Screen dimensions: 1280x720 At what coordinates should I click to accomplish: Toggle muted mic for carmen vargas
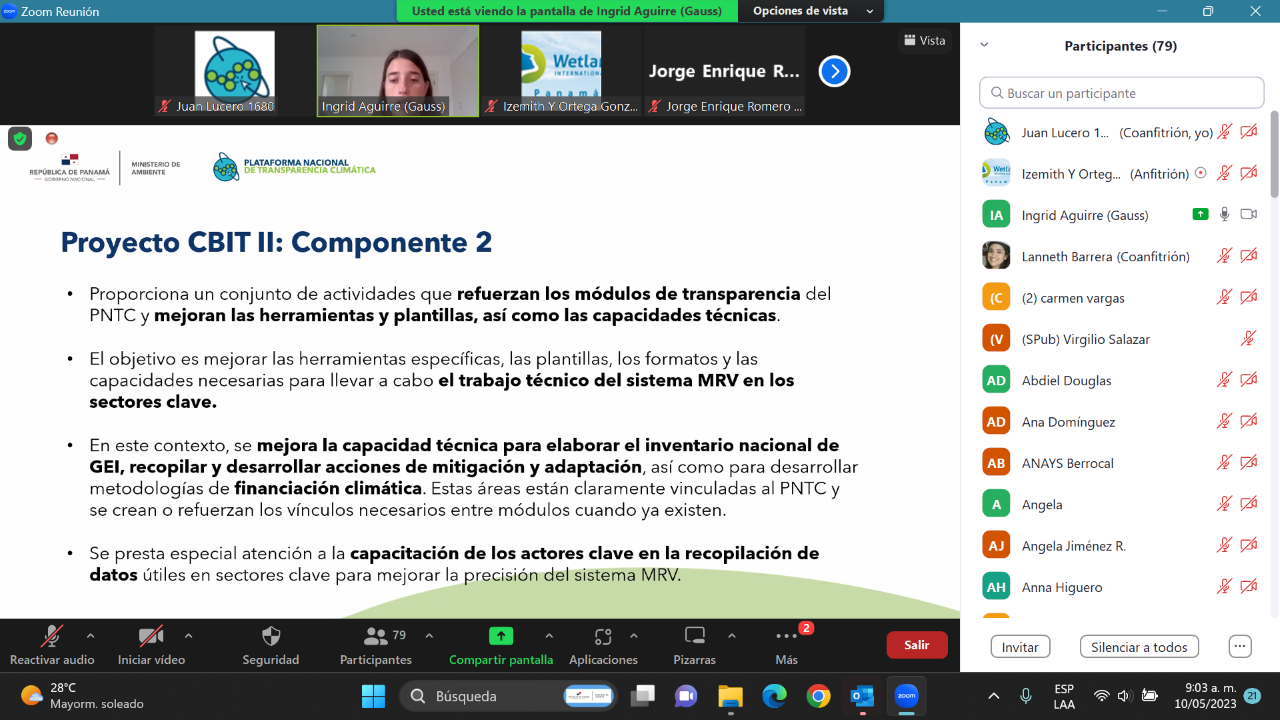pyautogui.click(x=1224, y=297)
